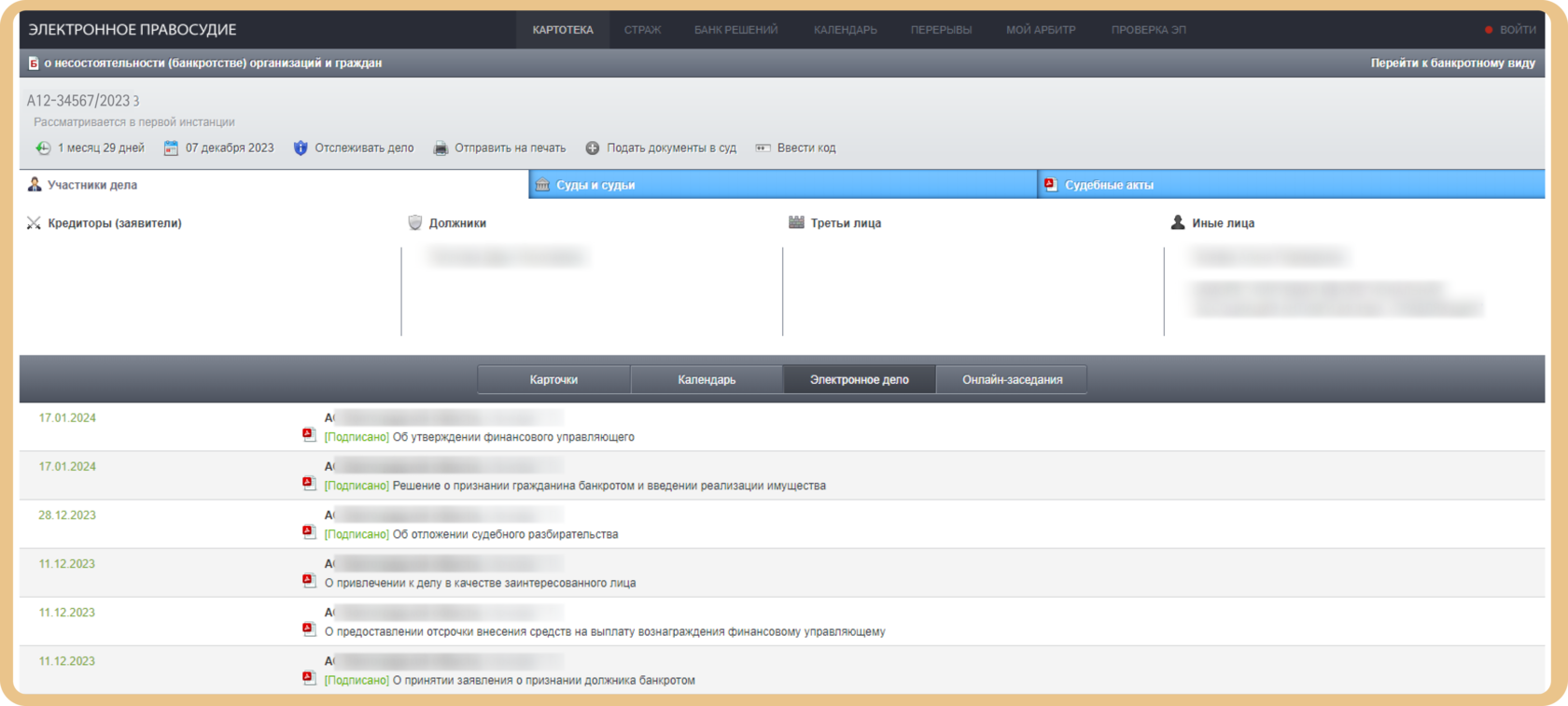Viewport: 1568px width, 706px height.
Task: Click Отслеживать дело link
Action: click(364, 148)
